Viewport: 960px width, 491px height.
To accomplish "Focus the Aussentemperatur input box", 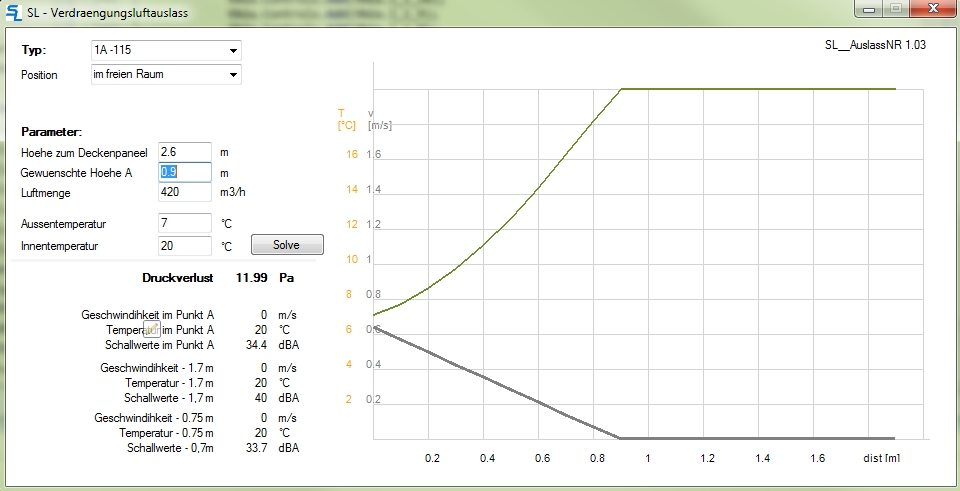I will [184, 223].
